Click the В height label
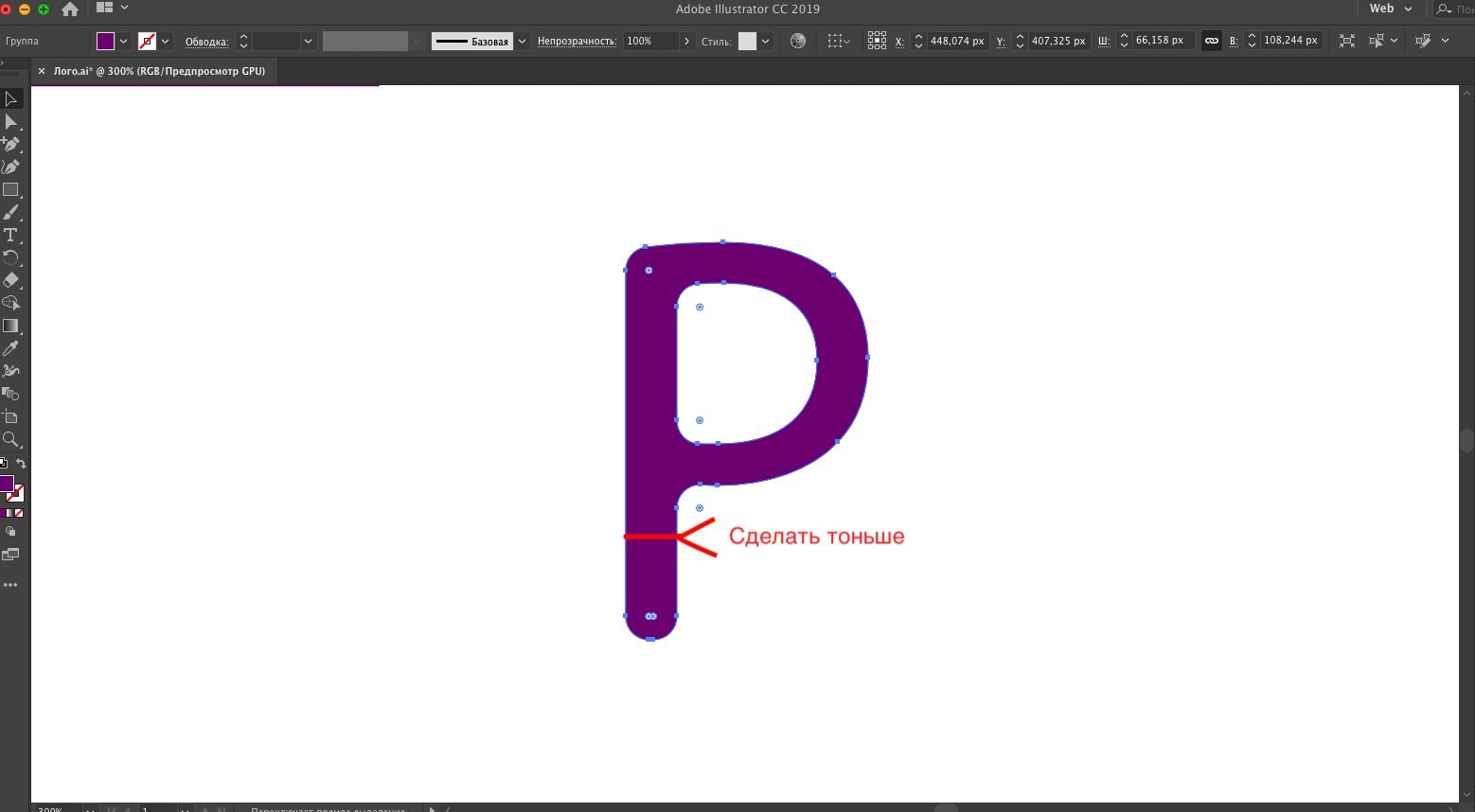Viewport: 1475px width, 812px height. coord(1234,42)
